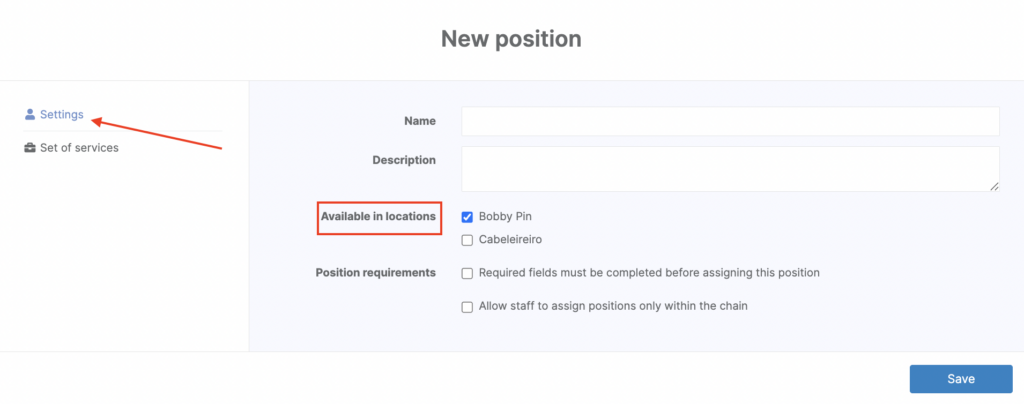Check the Cabeleireiro location checkbox
The height and width of the screenshot is (404, 1024).
[x=467, y=240]
